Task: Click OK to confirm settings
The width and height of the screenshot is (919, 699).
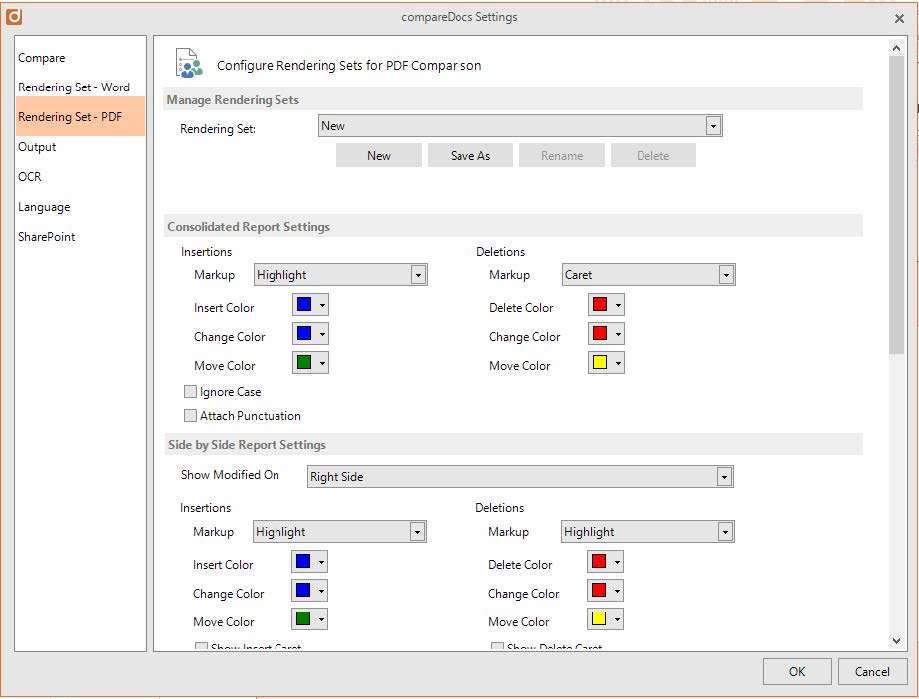Action: (x=797, y=671)
